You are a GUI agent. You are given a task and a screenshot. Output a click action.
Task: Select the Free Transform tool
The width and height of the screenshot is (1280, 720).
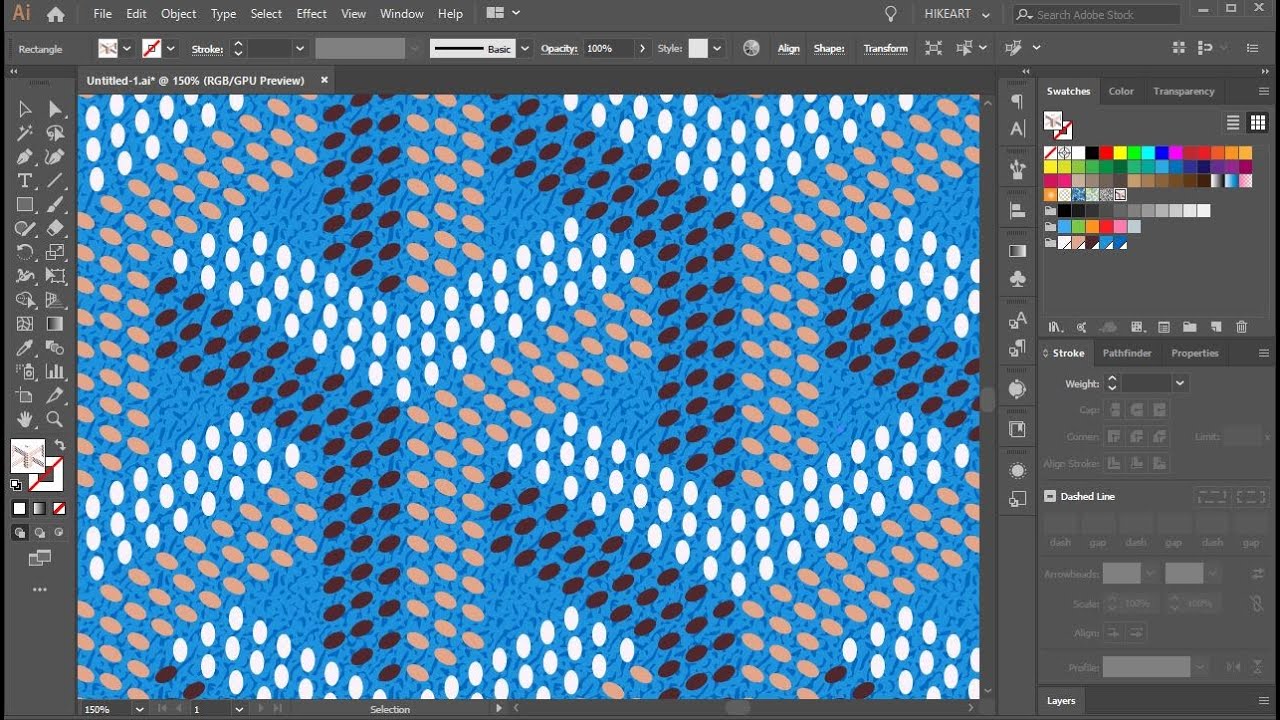(x=55, y=277)
